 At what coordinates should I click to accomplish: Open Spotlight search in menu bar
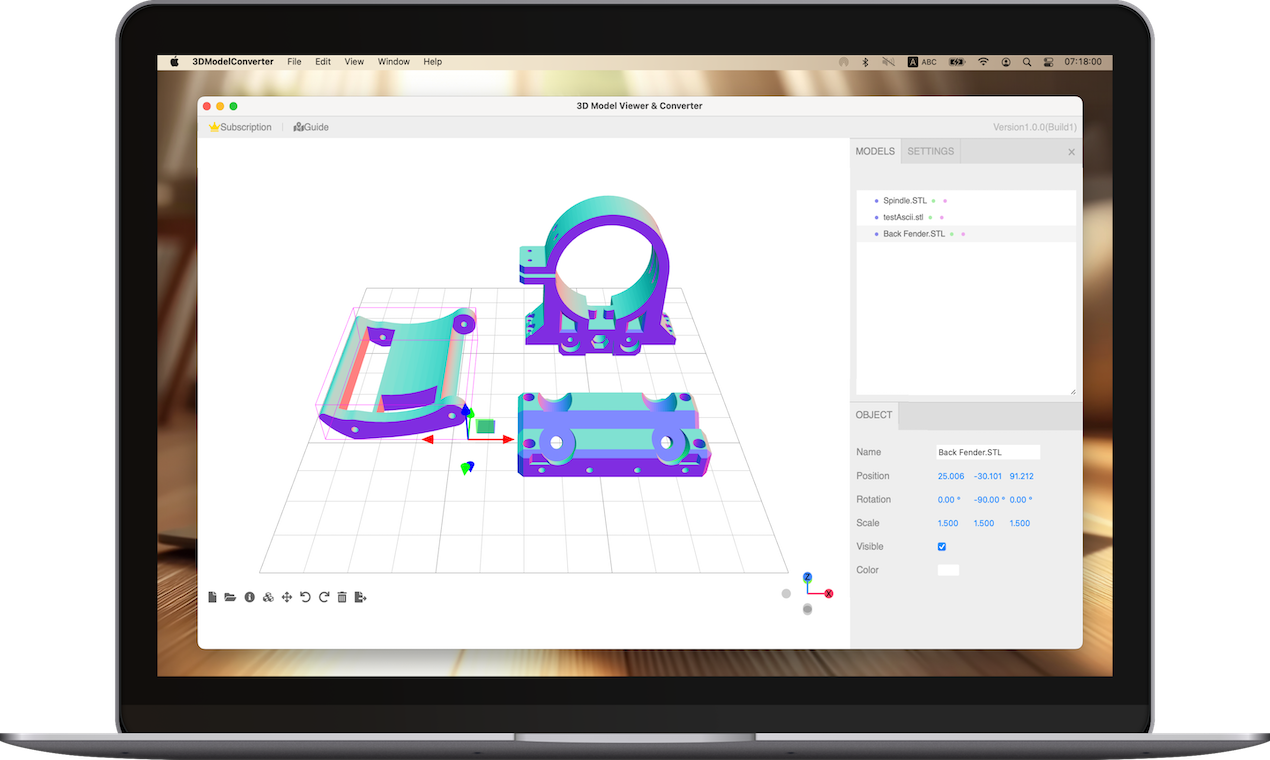click(x=1027, y=62)
